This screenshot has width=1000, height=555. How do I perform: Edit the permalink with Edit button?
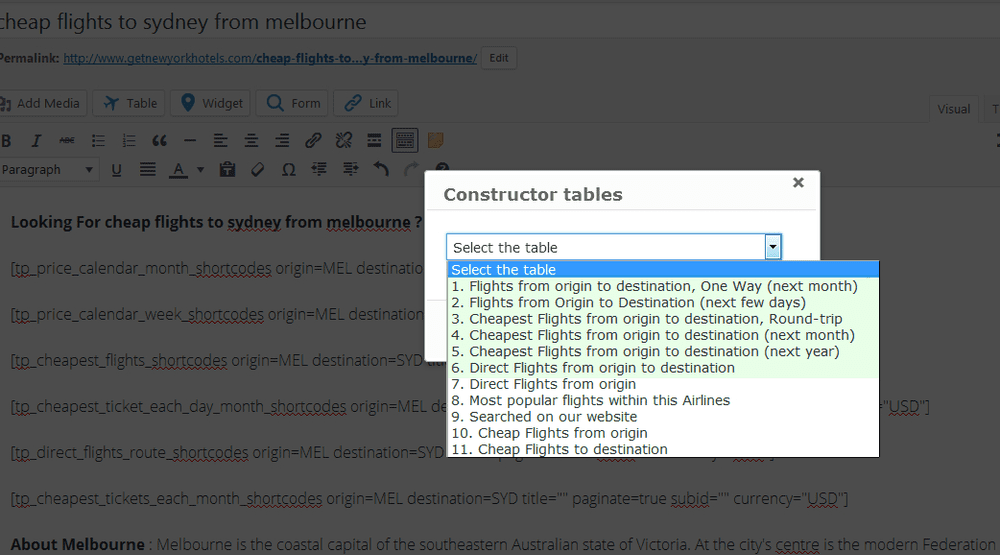point(499,58)
